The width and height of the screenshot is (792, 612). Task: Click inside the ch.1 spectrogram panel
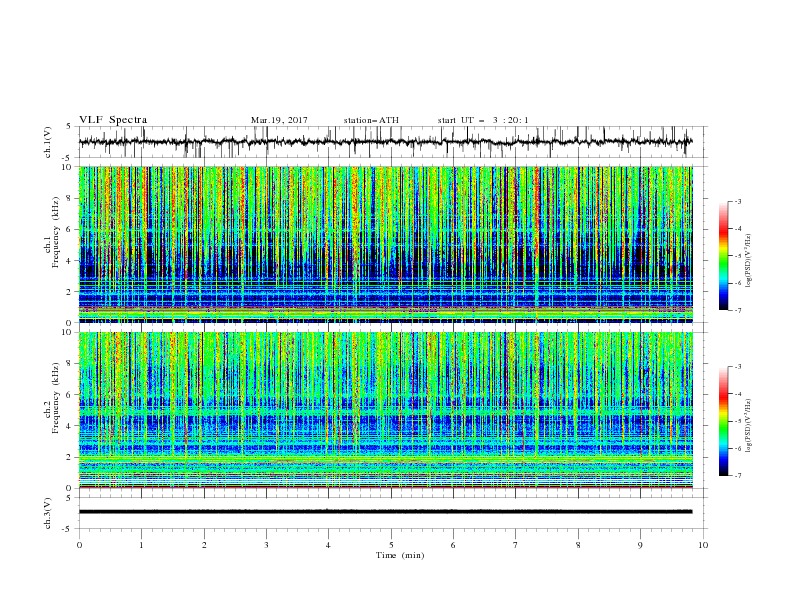[x=385, y=244]
